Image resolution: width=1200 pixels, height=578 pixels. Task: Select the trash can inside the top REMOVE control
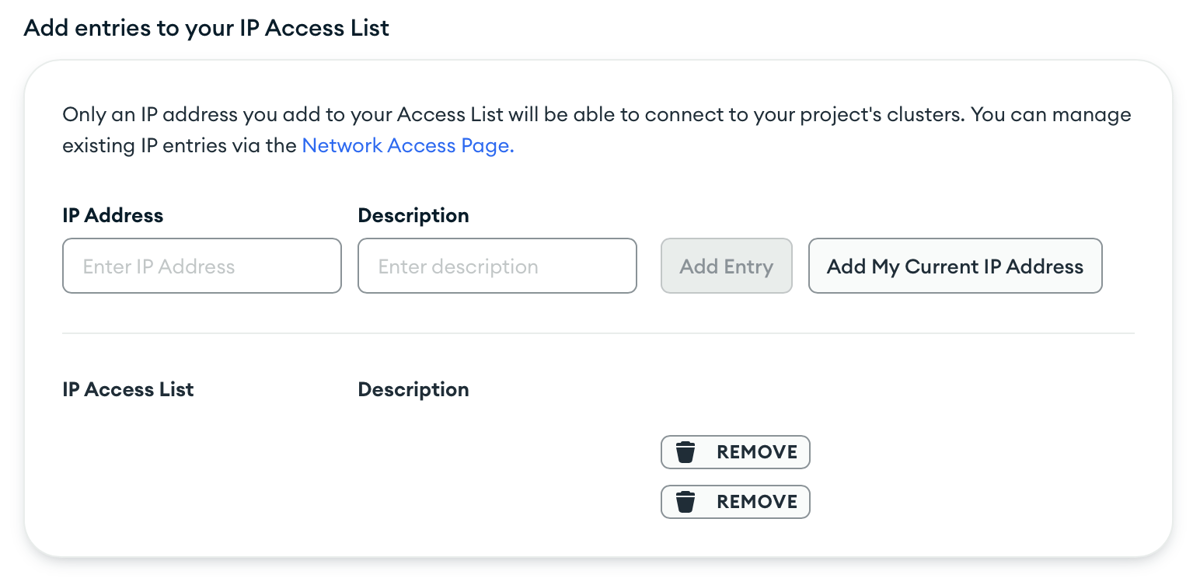(686, 452)
